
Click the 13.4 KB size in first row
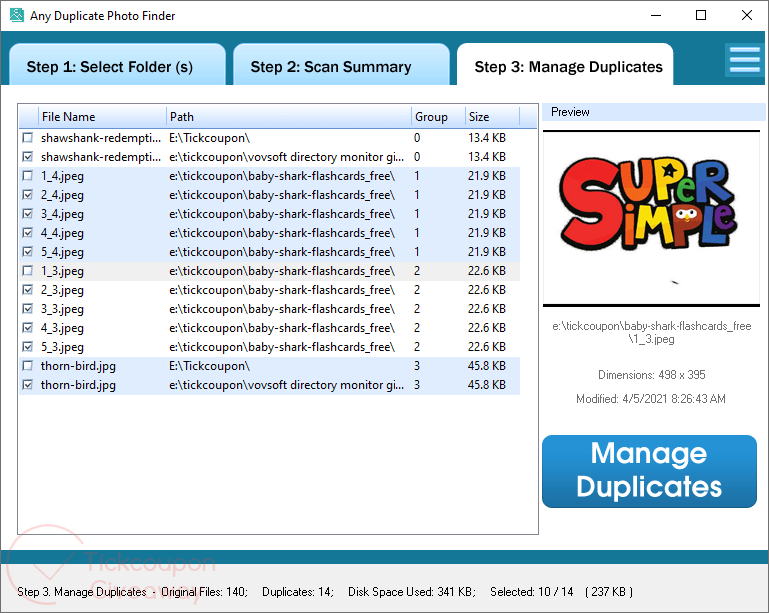[x=487, y=138]
